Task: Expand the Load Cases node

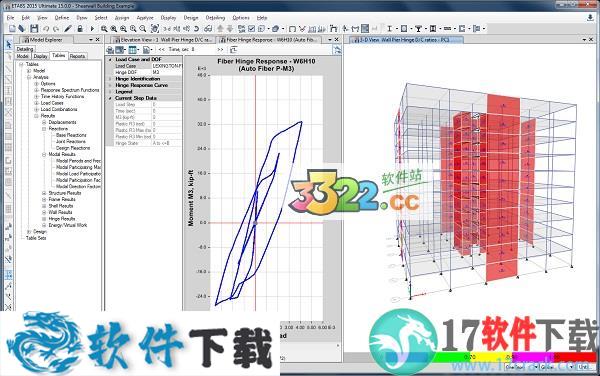Action: 36,103
